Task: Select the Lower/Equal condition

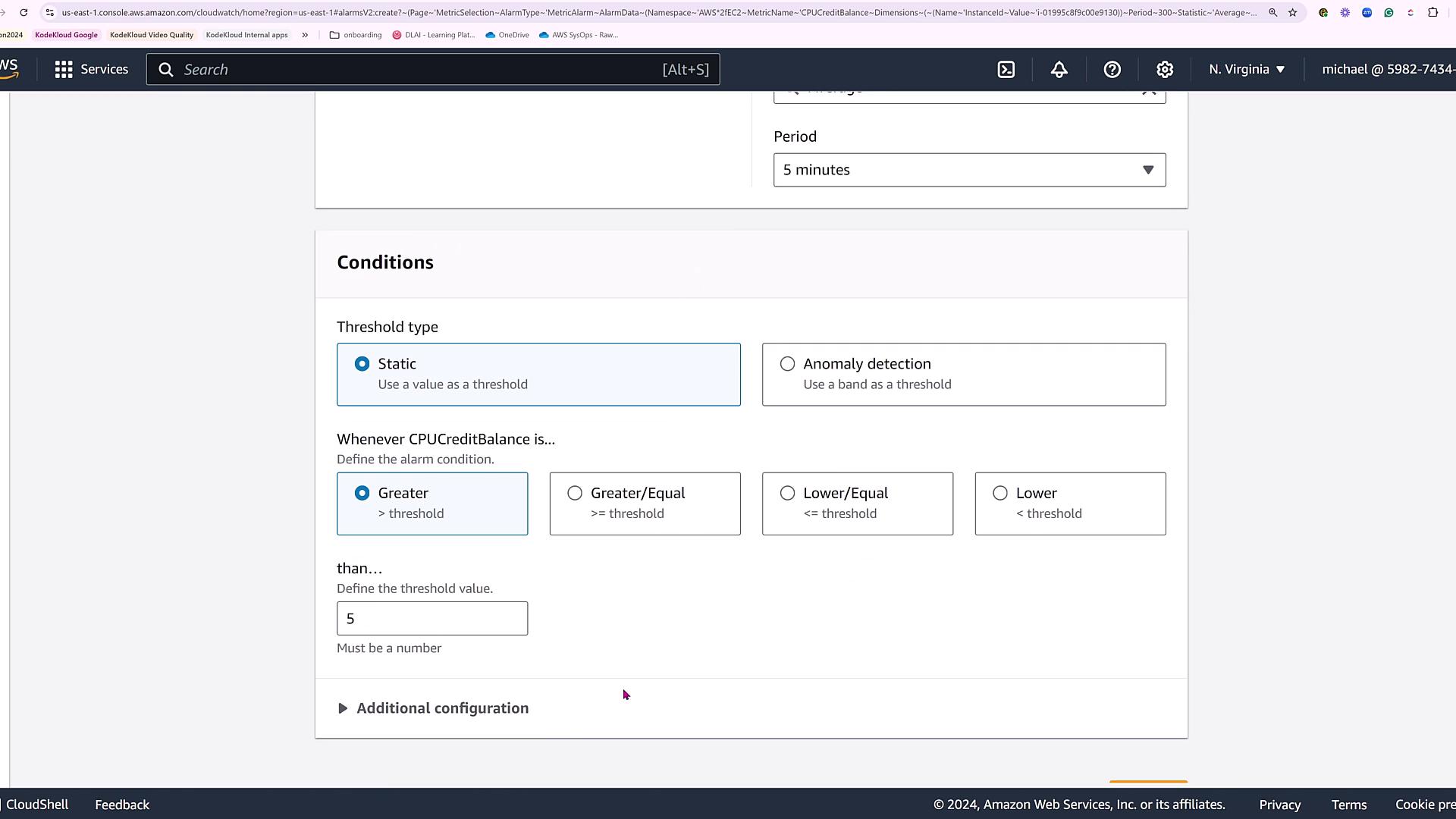Action: (788, 494)
